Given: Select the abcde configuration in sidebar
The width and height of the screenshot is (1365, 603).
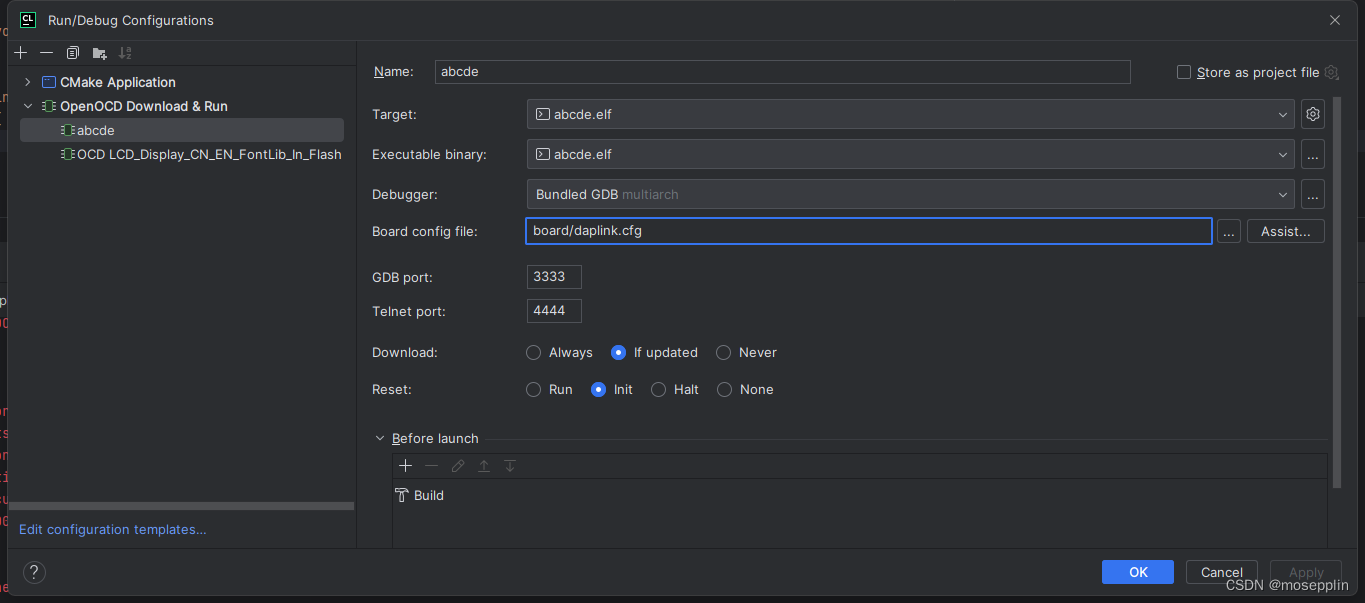Looking at the screenshot, I should [x=96, y=129].
